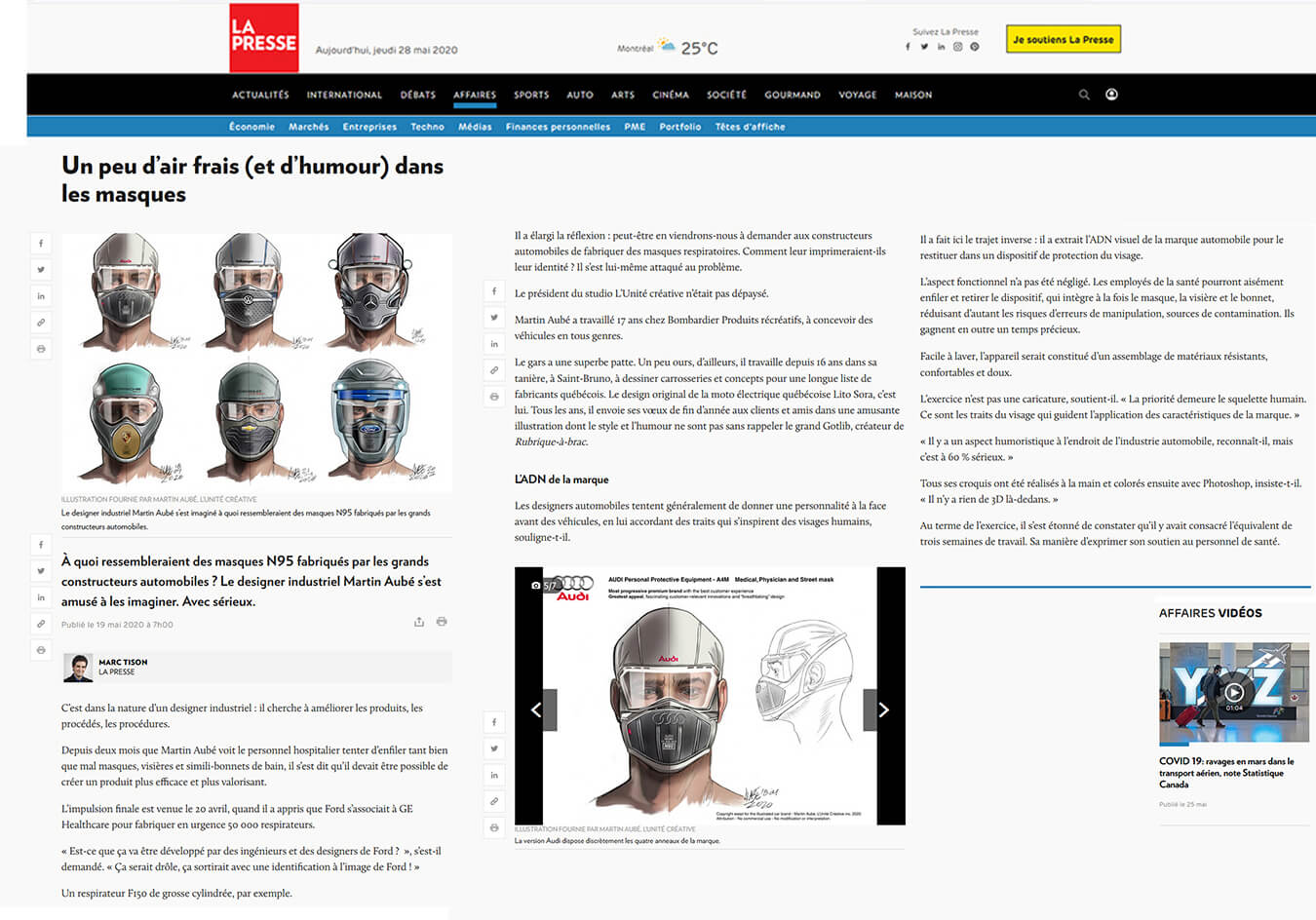The width and height of the screenshot is (1316, 920).
Task: Open Entreprises sub-section
Action: (369, 127)
